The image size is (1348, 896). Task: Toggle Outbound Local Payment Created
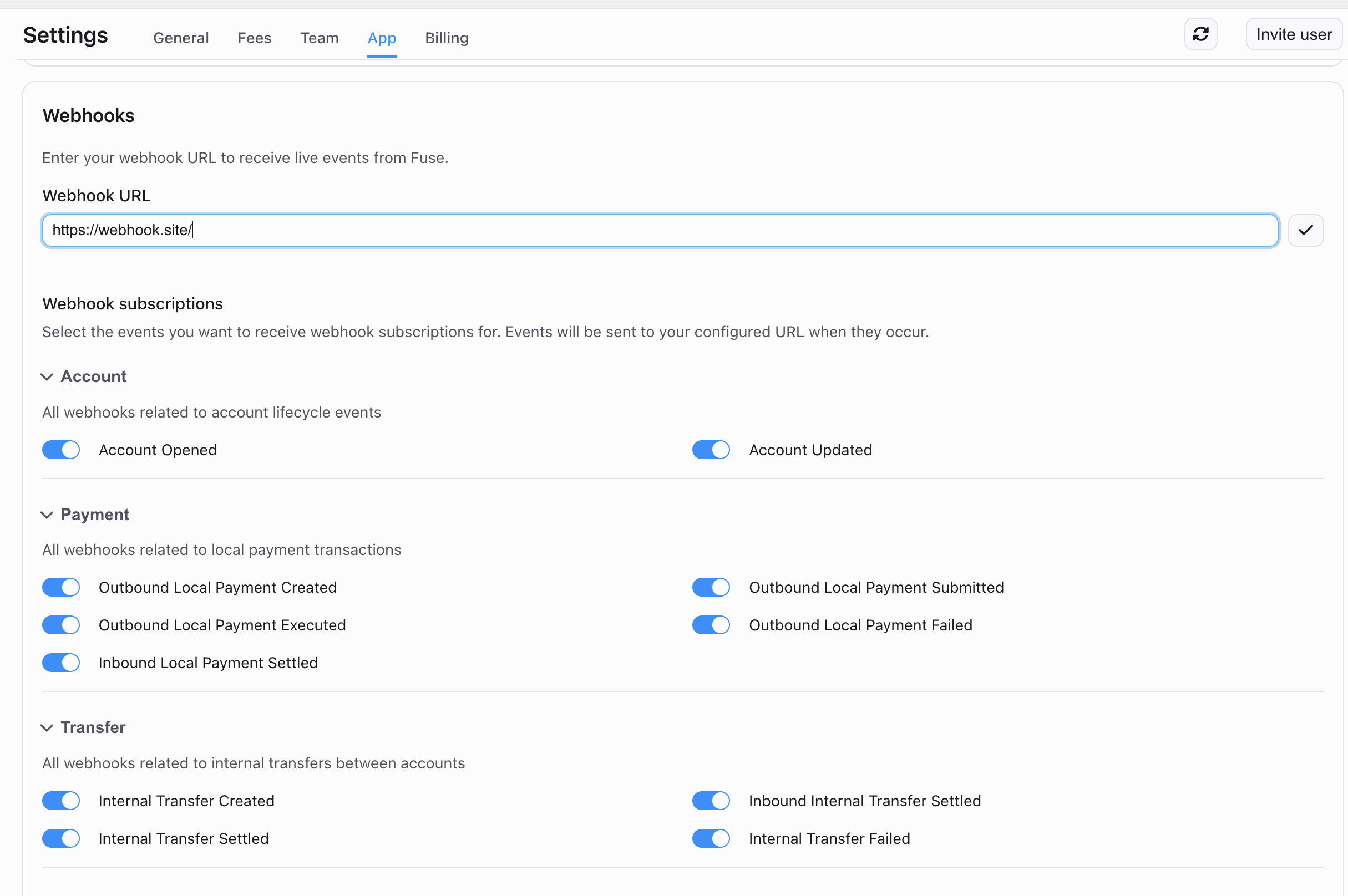pyautogui.click(x=61, y=587)
